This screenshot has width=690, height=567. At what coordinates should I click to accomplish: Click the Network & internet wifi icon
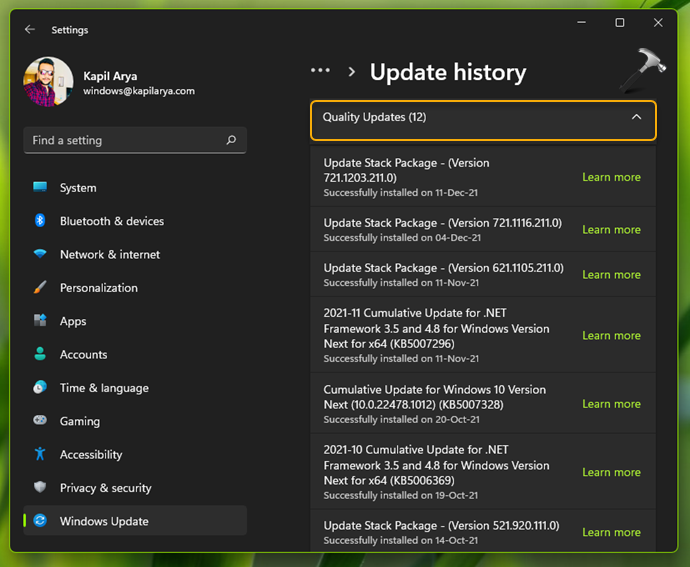(40, 254)
